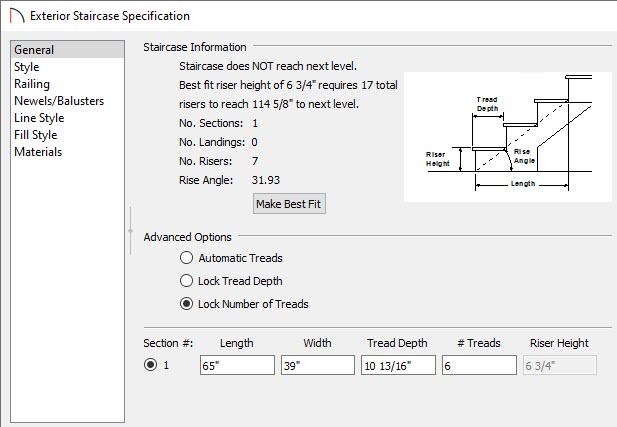Open the Fill Style panel
This screenshot has width=617, height=427.
point(68,135)
